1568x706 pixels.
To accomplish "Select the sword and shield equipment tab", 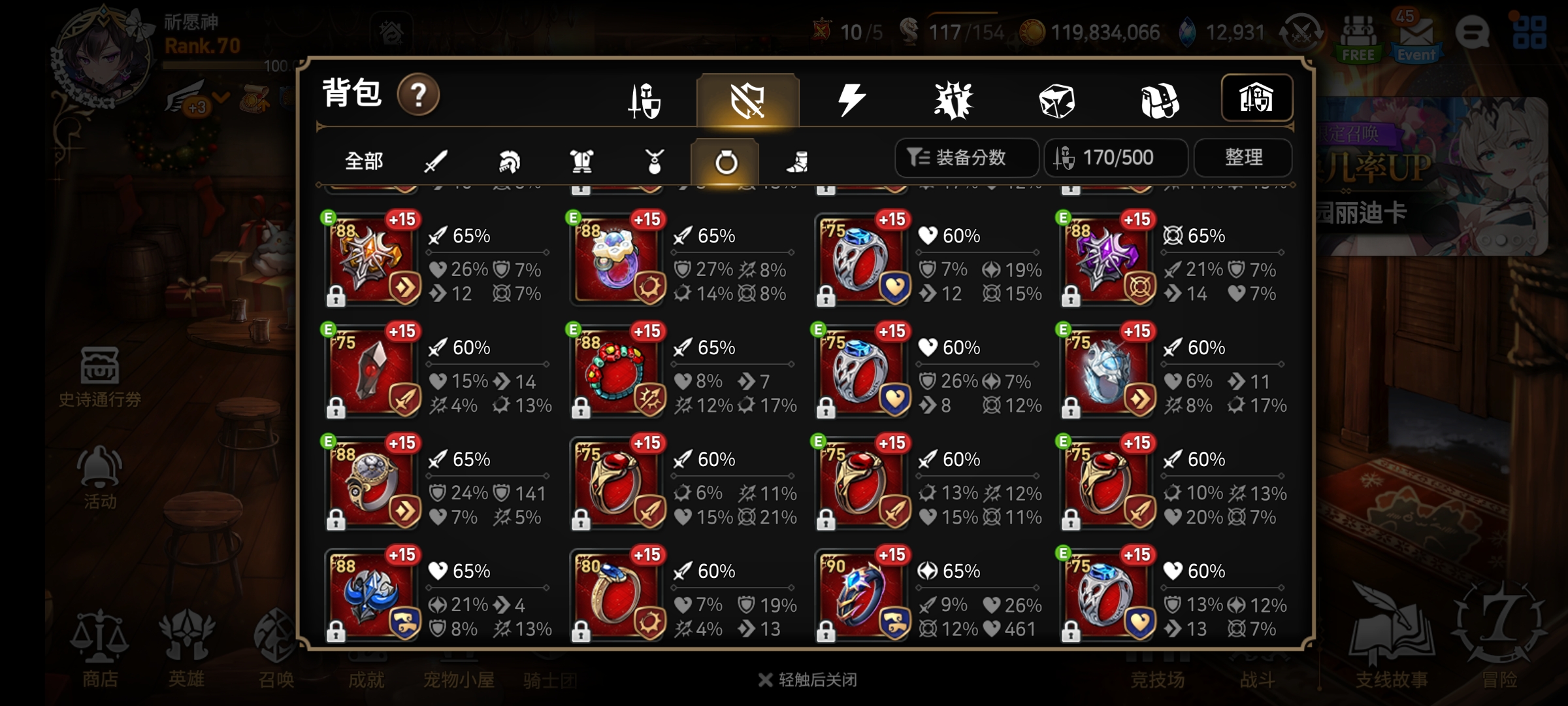I will pyautogui.click(x=644, y=101).
